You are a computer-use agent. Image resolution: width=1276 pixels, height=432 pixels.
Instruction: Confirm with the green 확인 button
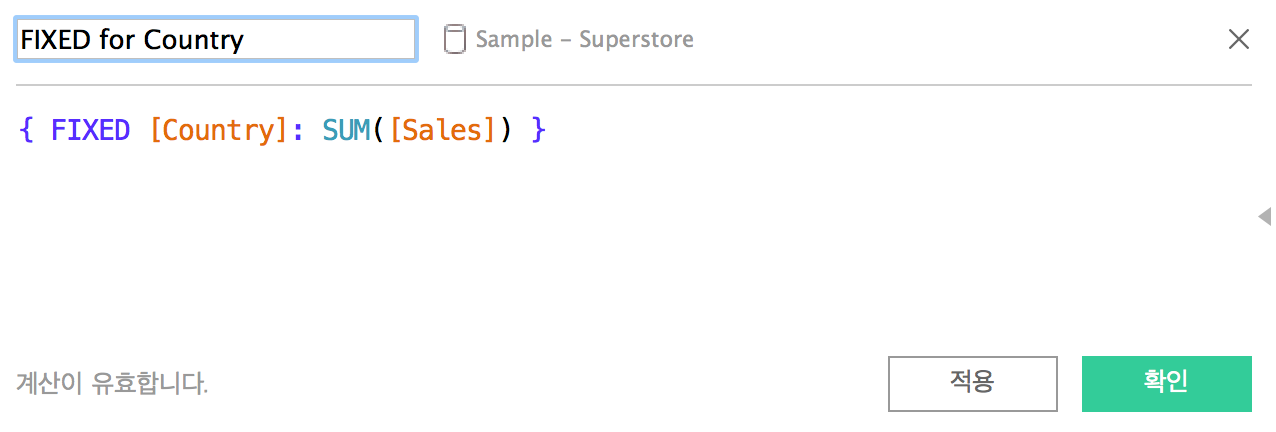(1166, 383)
